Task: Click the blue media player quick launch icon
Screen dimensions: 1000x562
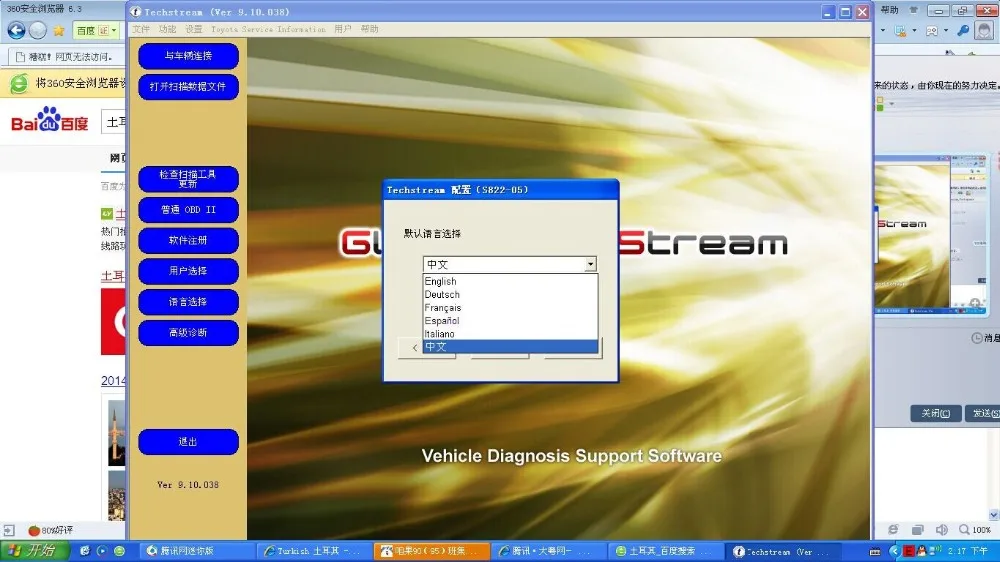Action: (x=102, y=551)
